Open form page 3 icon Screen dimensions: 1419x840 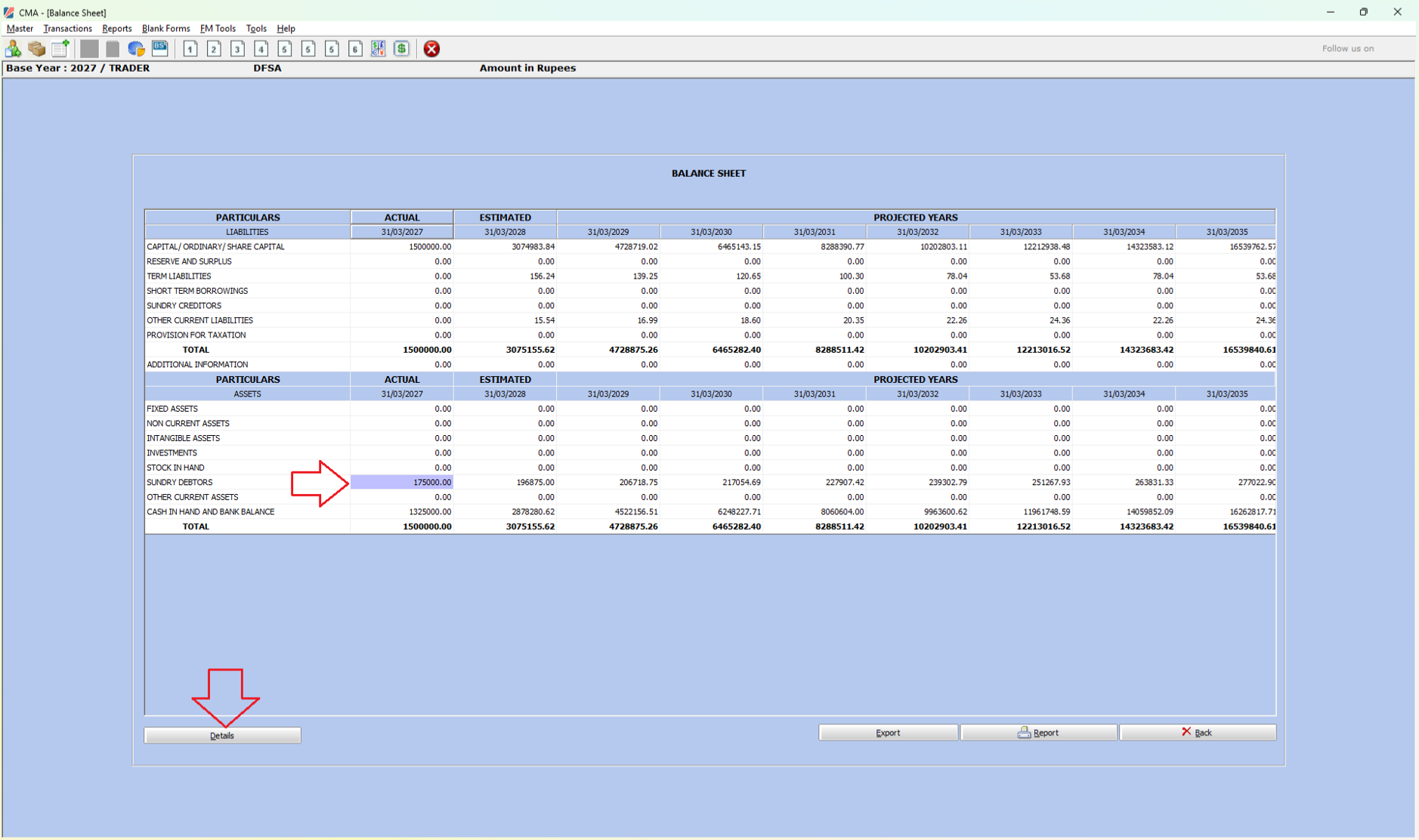click(x=237, y=49)
